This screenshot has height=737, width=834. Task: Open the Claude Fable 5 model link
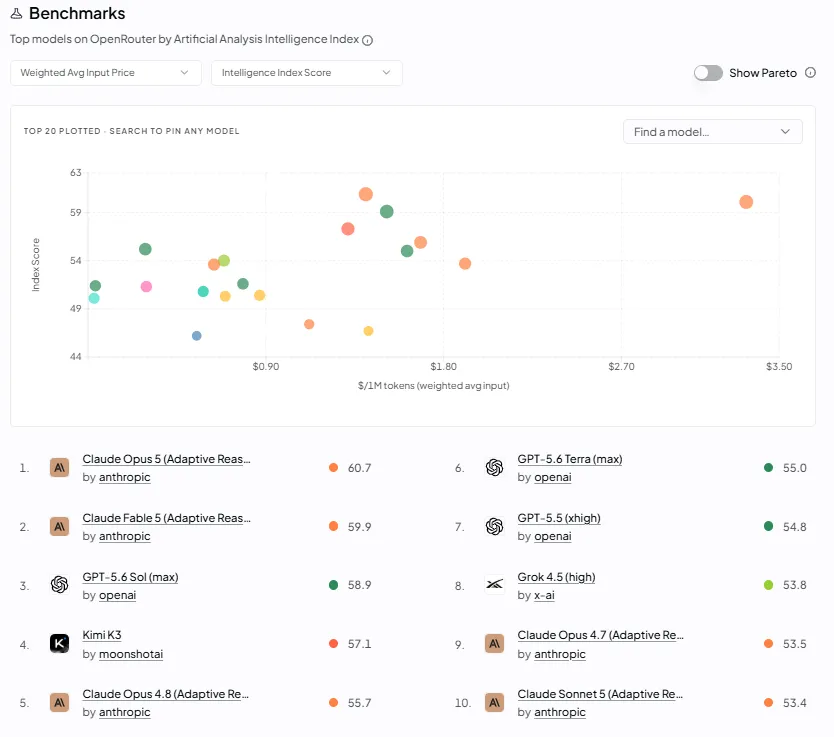166,518
